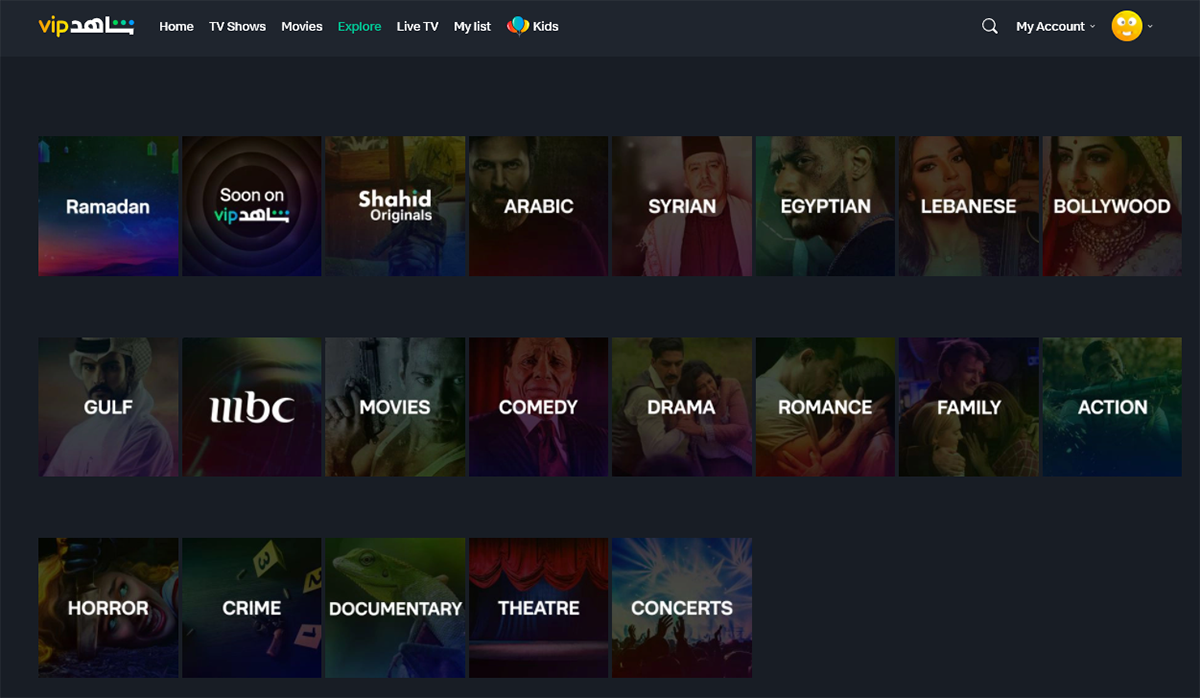The width and height of the screenshot is (1200, 698).
Task: Open the TV Shows menu
Action: [x=237, y=27]
